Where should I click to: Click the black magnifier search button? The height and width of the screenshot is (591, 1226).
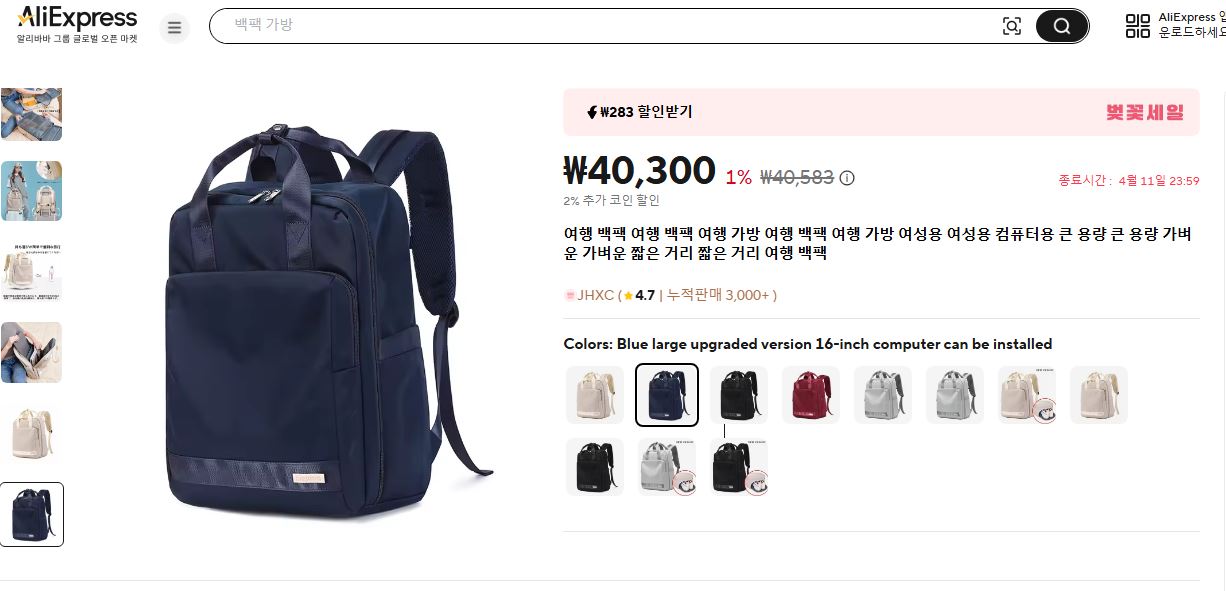(x=1062, y=27)
